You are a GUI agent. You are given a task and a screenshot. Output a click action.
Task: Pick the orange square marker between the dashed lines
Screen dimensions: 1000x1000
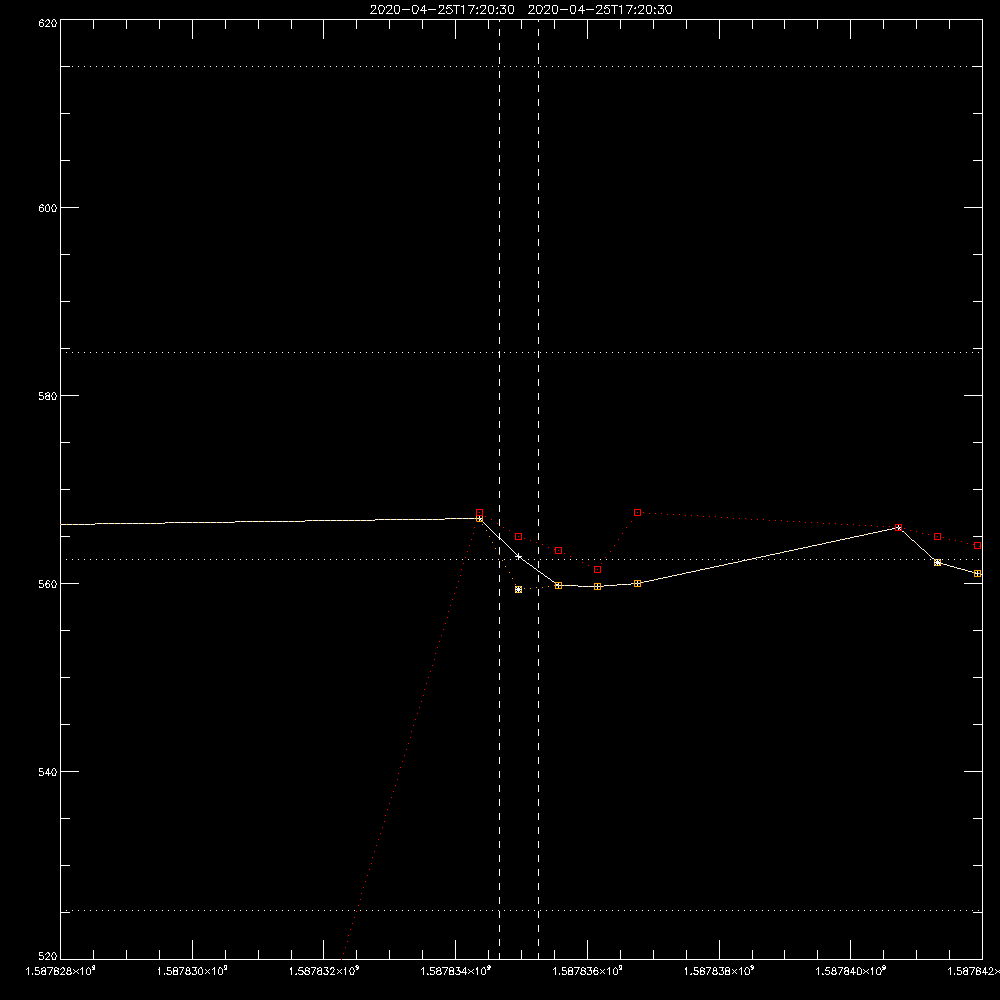(518, 589)
